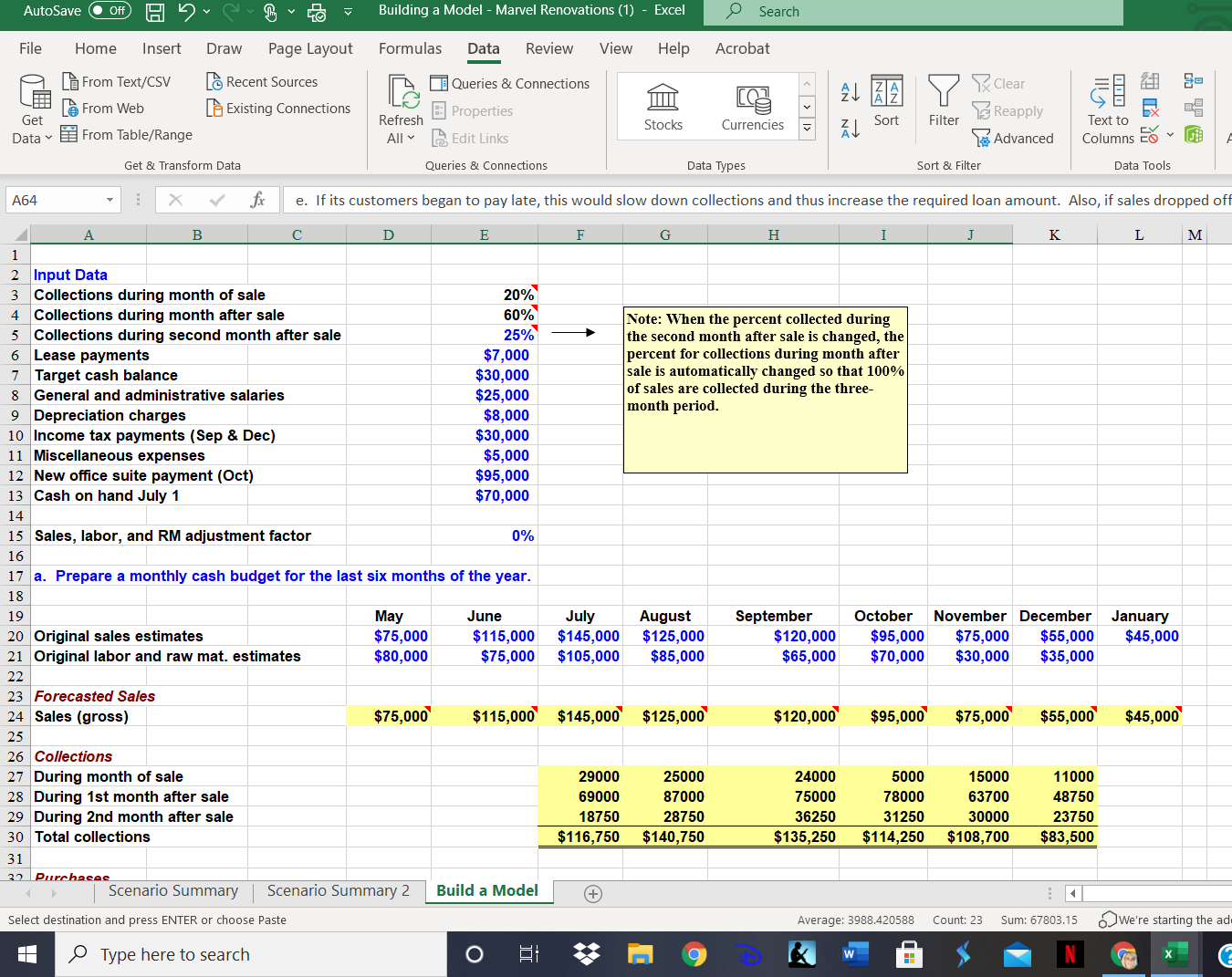This screenshot has width=1232, height=977.
Task: Open the Undo history dropdown arrow
Action: [x=207, y=12]
